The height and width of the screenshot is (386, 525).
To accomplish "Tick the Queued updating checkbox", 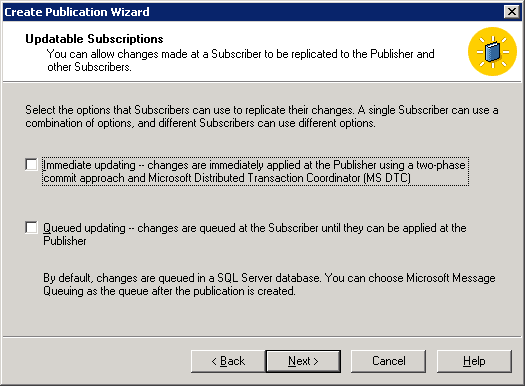I will coord(31,228).
